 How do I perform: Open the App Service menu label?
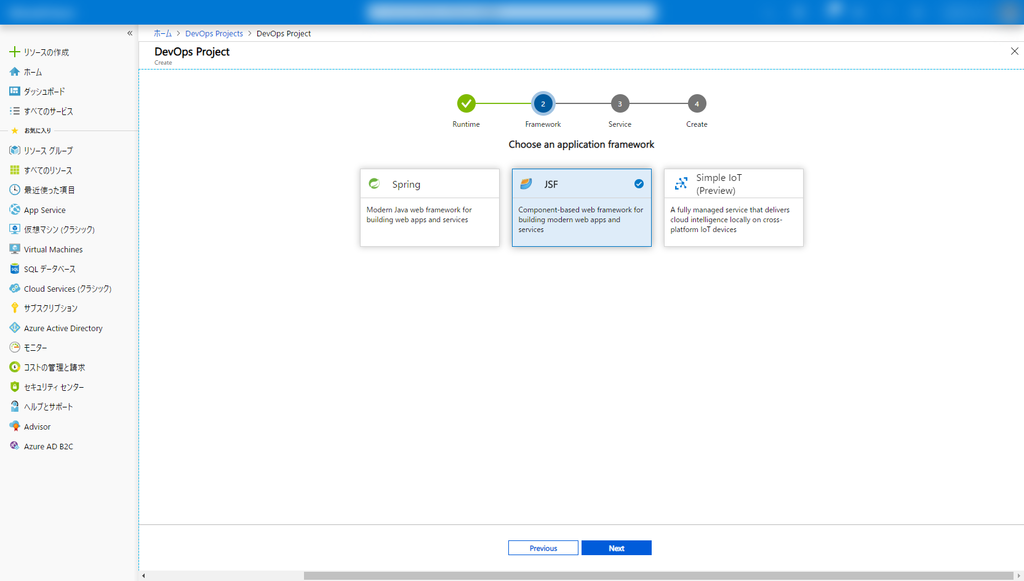[x=44, y=210]
